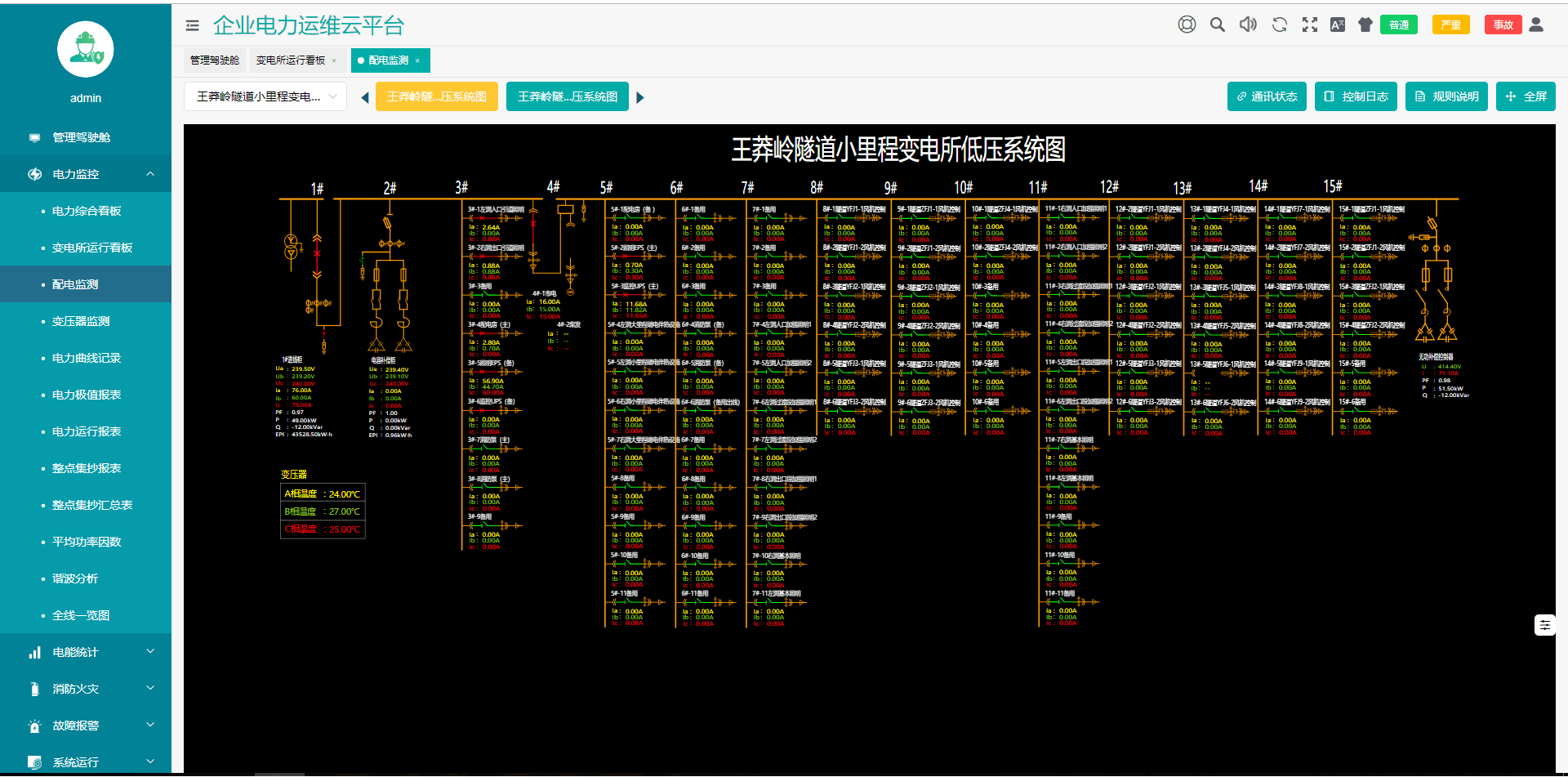
Task: Click the B相温度 27.00℃ reading
Action: (x=323, y=511)
